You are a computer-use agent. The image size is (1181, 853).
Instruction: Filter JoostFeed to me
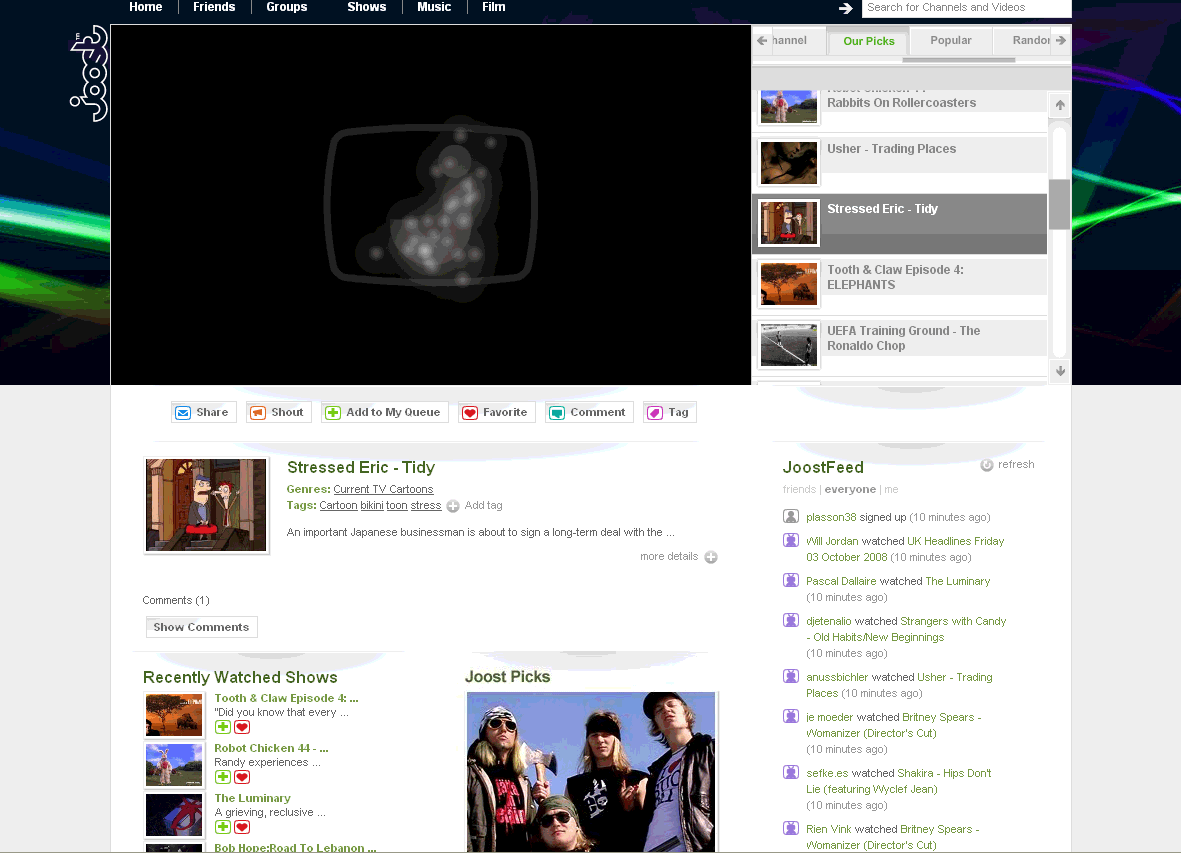click(x=891, y=490)
